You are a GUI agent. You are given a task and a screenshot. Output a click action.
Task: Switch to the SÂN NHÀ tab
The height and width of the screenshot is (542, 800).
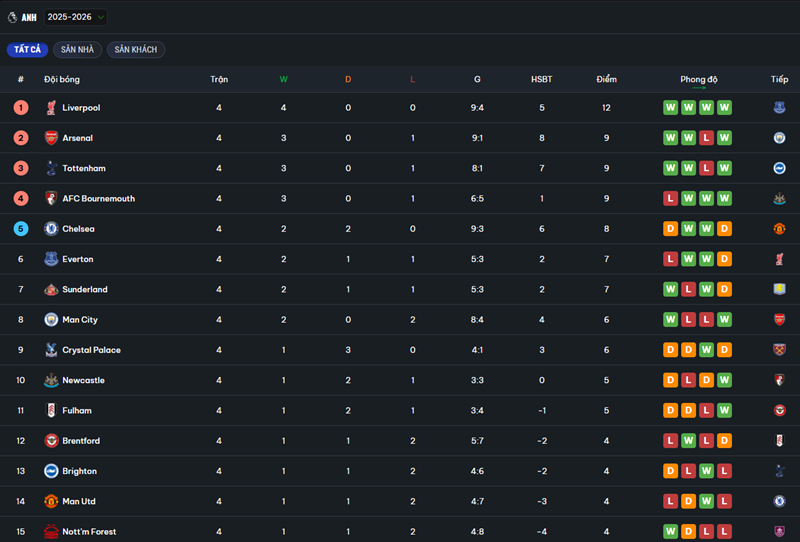click(77, 50)
